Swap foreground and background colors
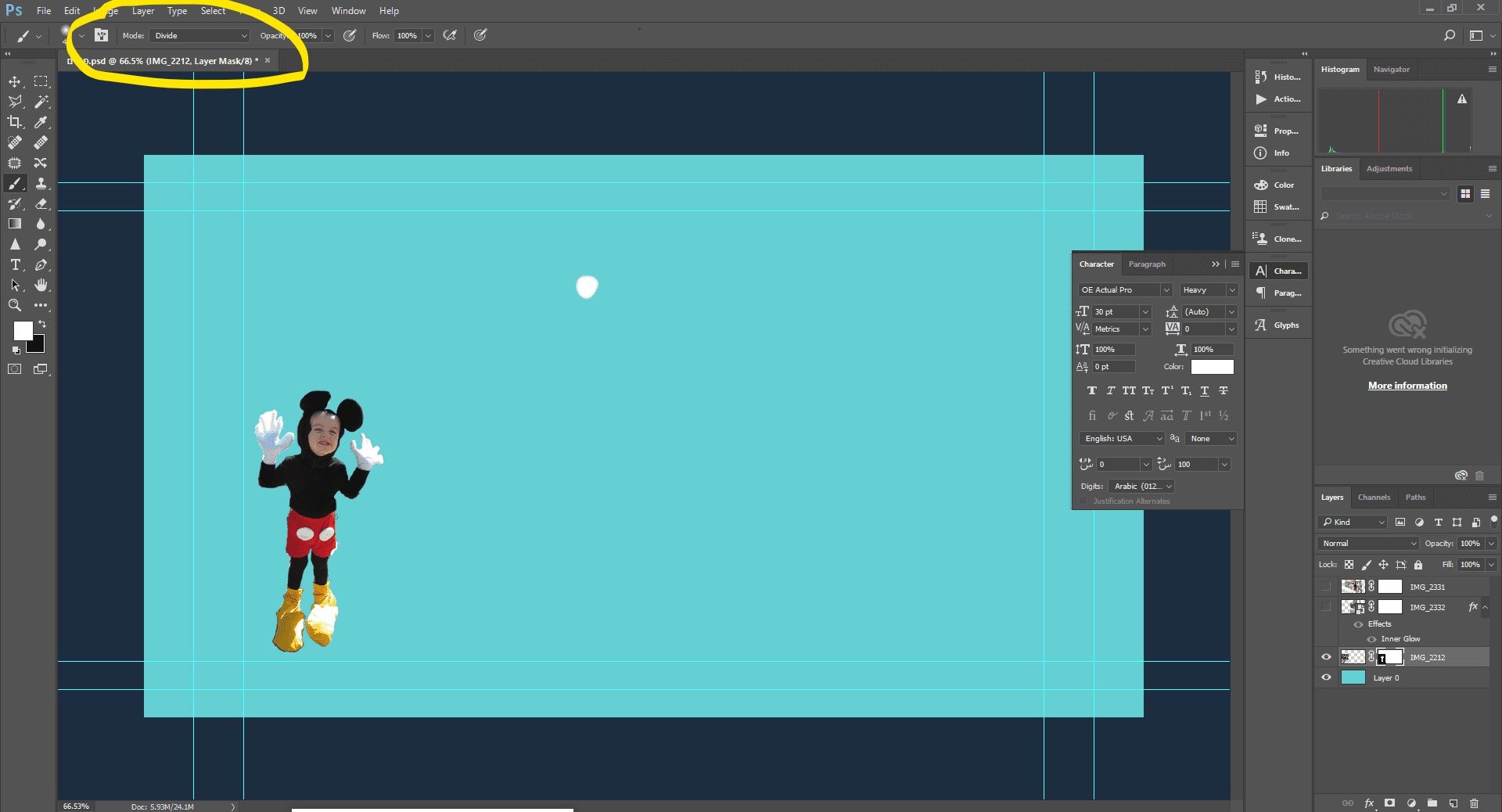 pyautogui.click(x=42, y=324)
